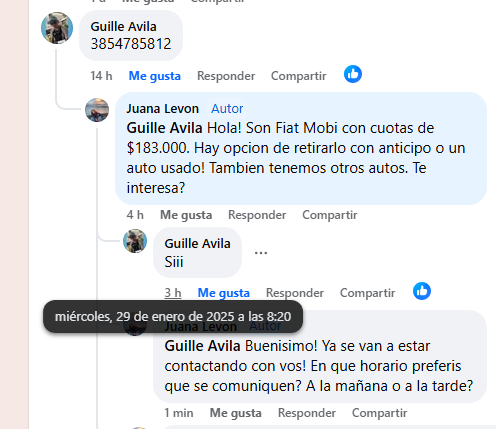Open the three-dot options next to Siii comment
The height and width of the screenshot is (429, 496).
tap(261, 253)
